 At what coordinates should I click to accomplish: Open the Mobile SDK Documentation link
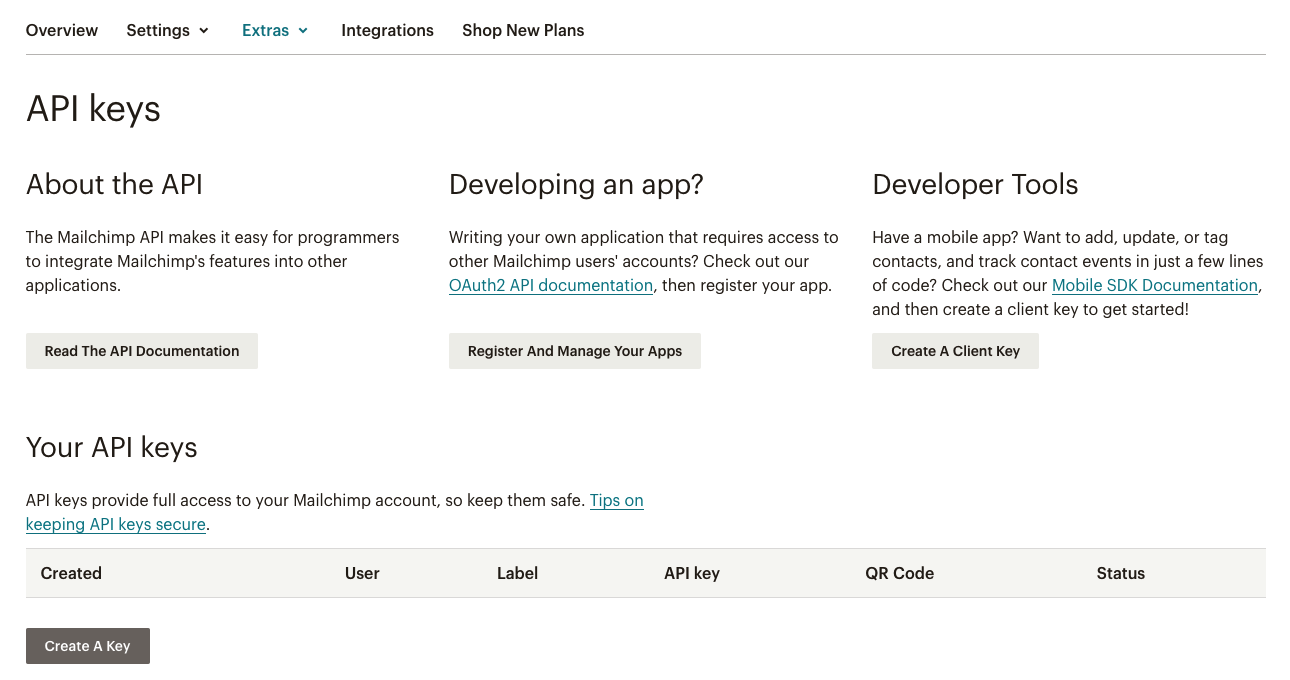[1155, 285]
